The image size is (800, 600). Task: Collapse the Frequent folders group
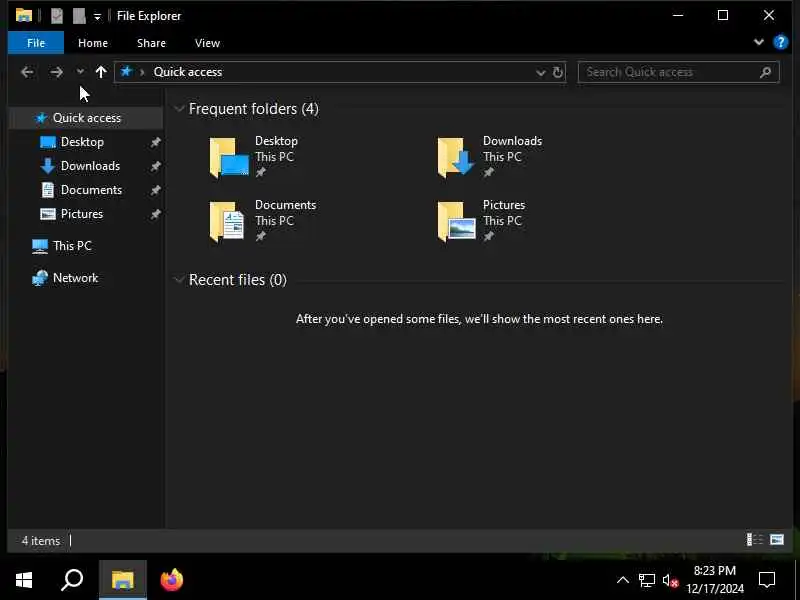(179, 109)
